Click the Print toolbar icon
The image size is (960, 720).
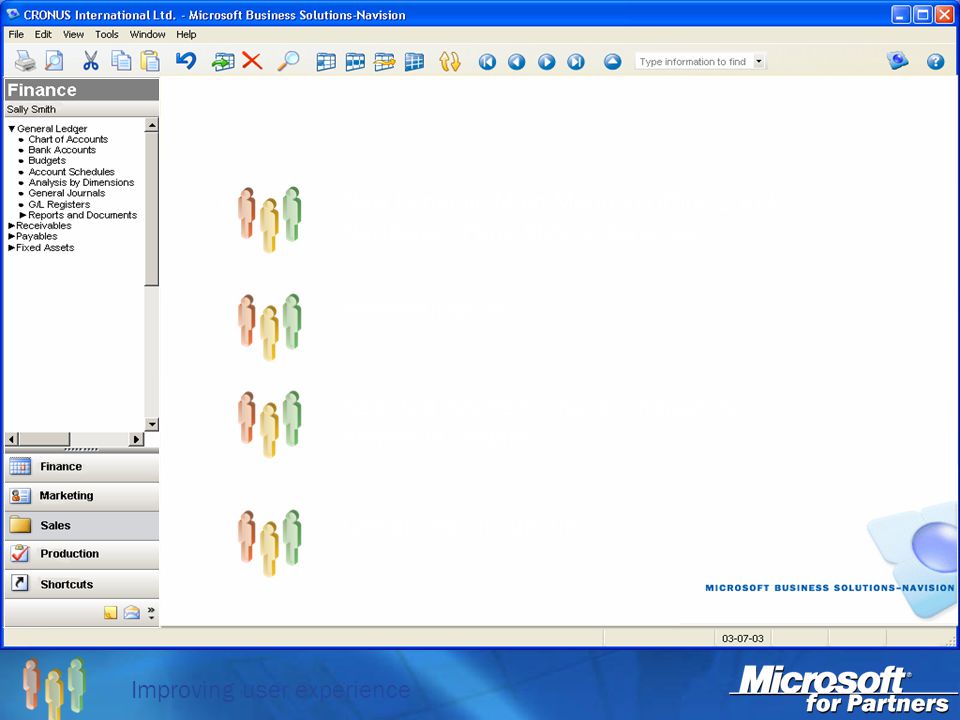click(25, 61)
